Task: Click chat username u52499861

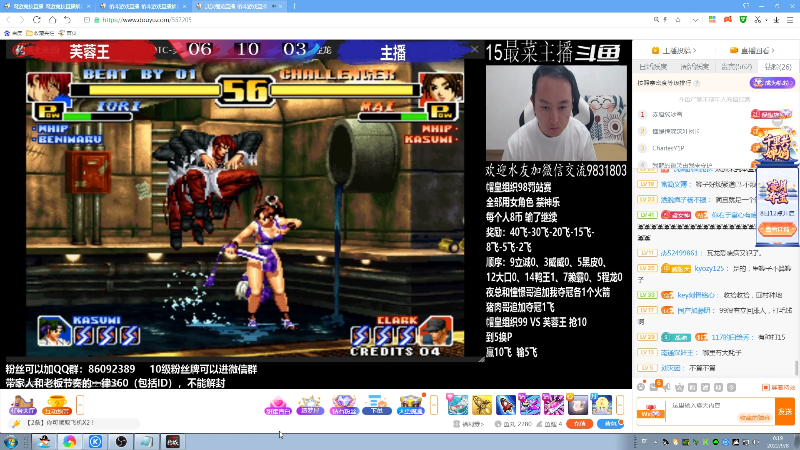Action: pyautogui.click(x=679, y=253)
